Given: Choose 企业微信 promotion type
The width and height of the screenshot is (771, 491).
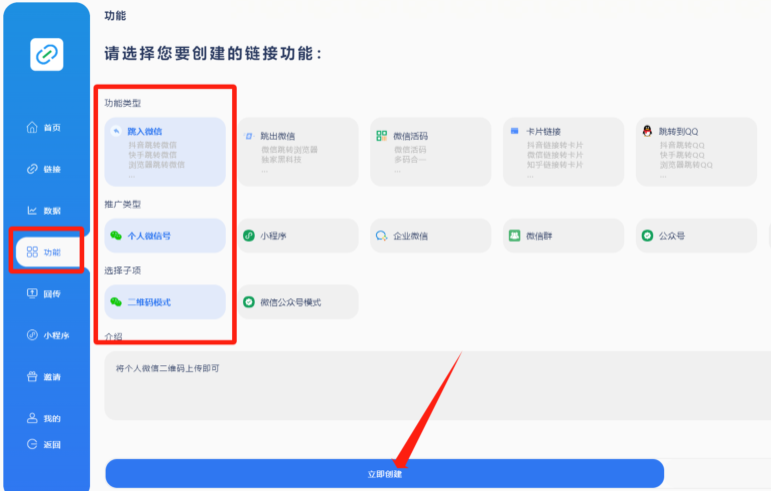Looking at the screenshot, I should pos(431,235).
